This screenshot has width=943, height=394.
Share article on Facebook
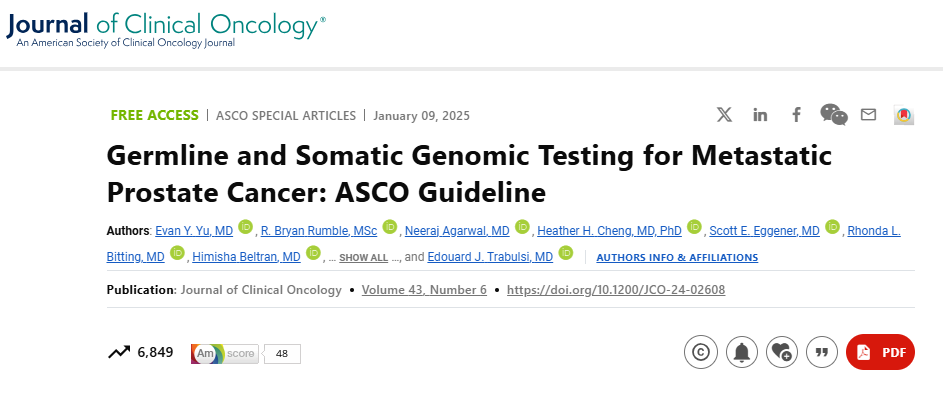796,114
